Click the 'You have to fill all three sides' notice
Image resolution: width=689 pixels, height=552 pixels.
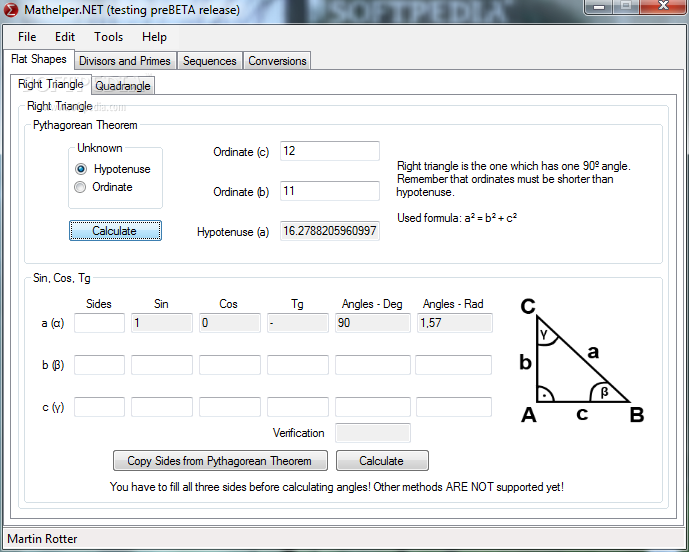point(337,487)
